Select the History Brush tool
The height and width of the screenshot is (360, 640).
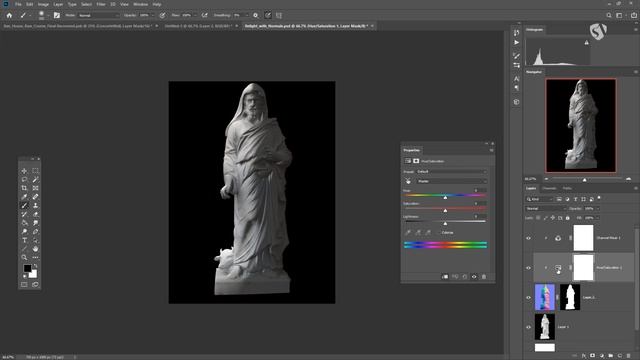pos(24,214)
